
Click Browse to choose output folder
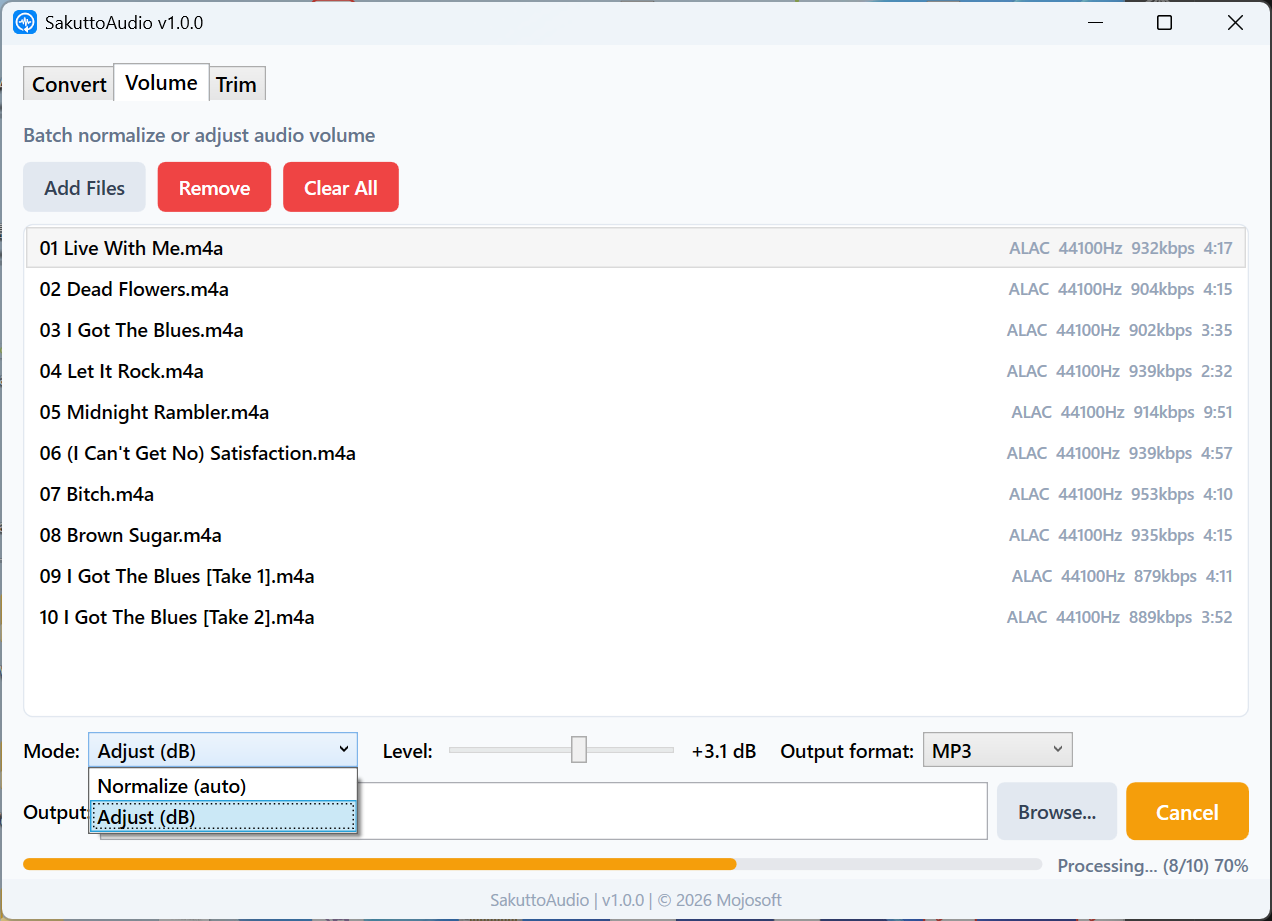[x=1056, y=811]
